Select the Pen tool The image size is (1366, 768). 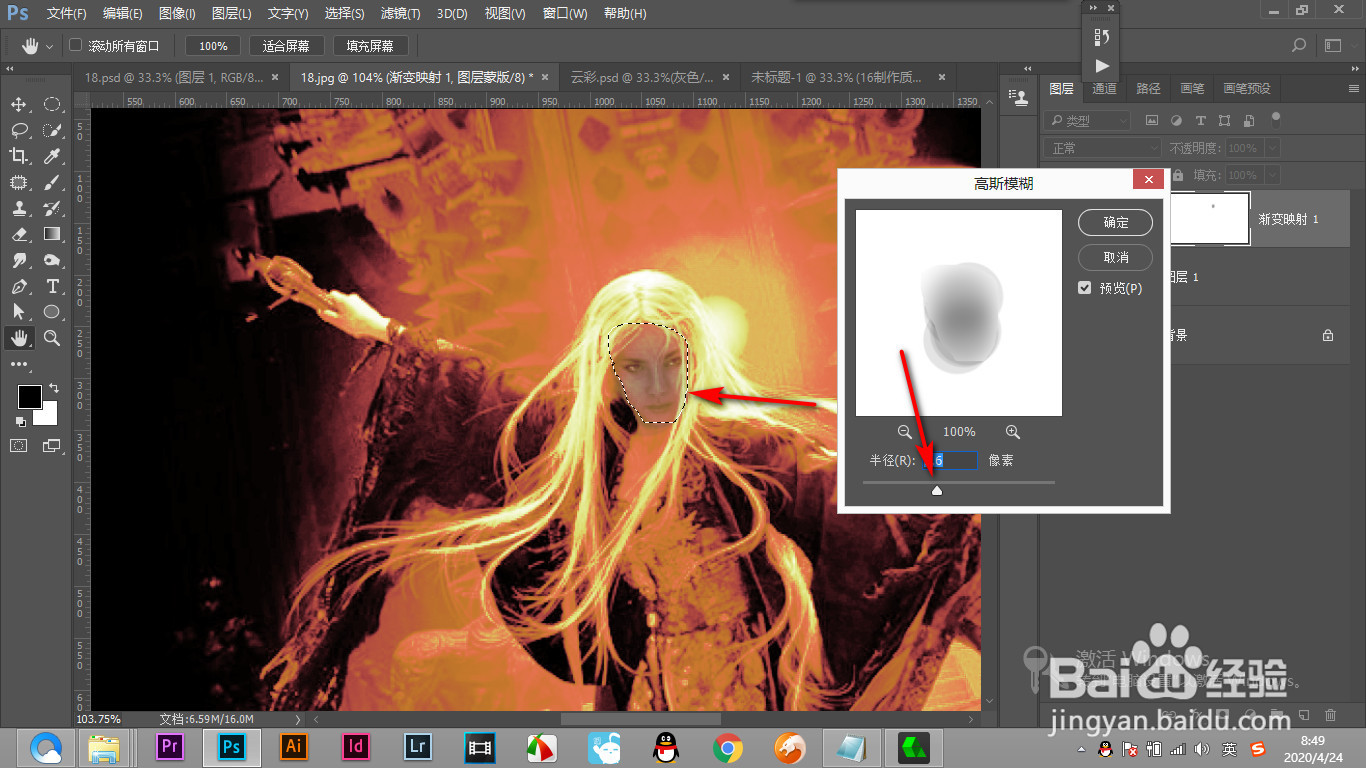(x=19, y=286)
